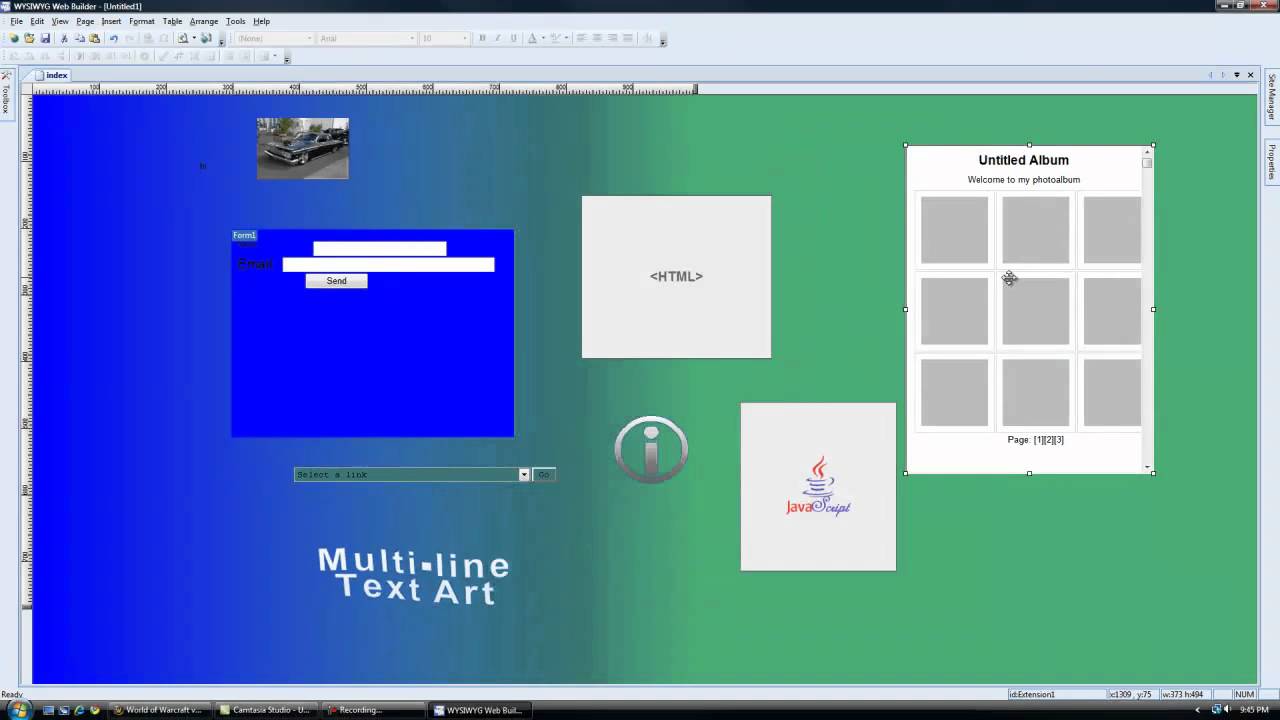The height and width of the screenshot is (720, 1280).
Task: Click the text color A icon
Action: pyautogui.click(x=532, y=38)
